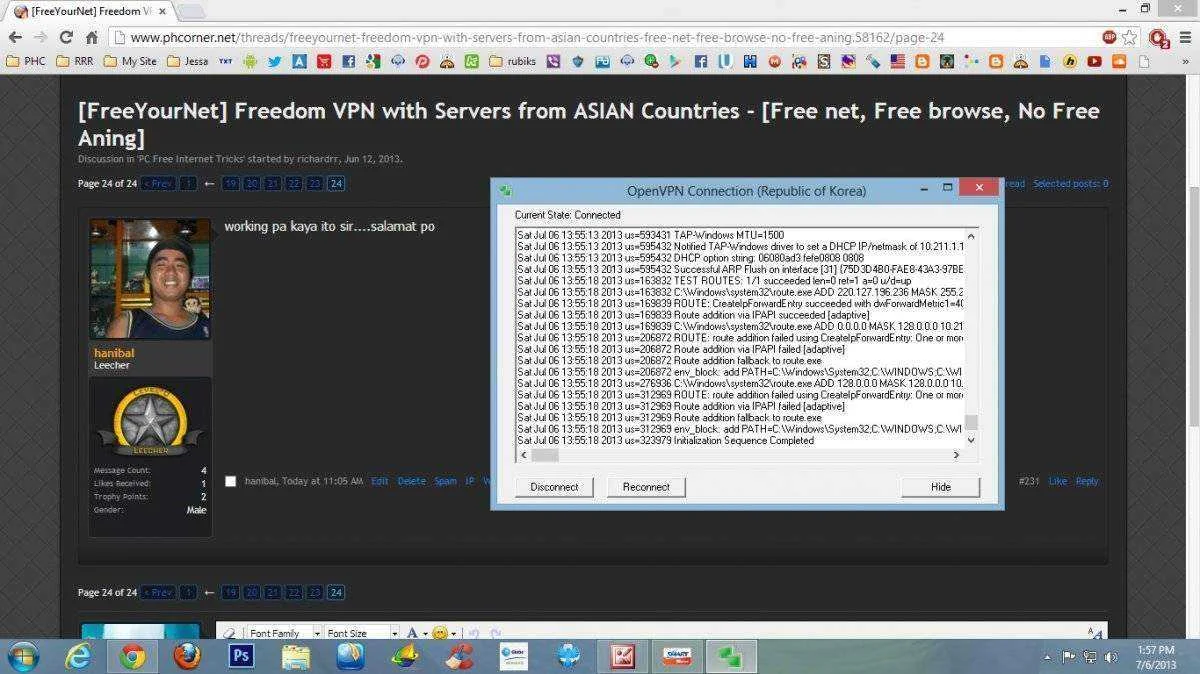Click the Like link on post #231
Screen dimensions: 1200x674
pos(1057,481)
